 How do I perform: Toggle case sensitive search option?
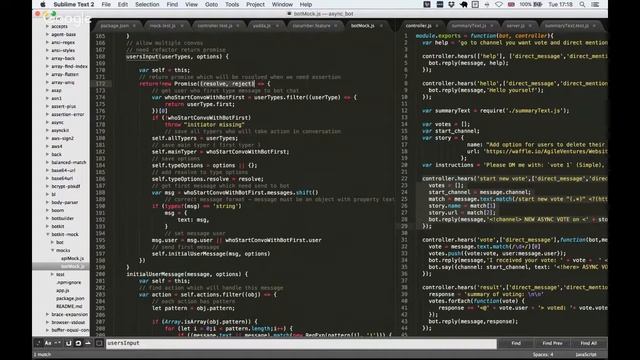coord(48,343)
